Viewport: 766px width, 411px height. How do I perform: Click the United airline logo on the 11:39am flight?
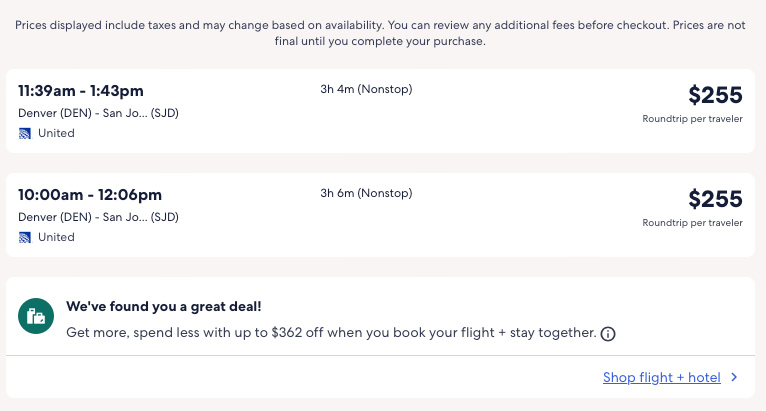coord(25,133)
